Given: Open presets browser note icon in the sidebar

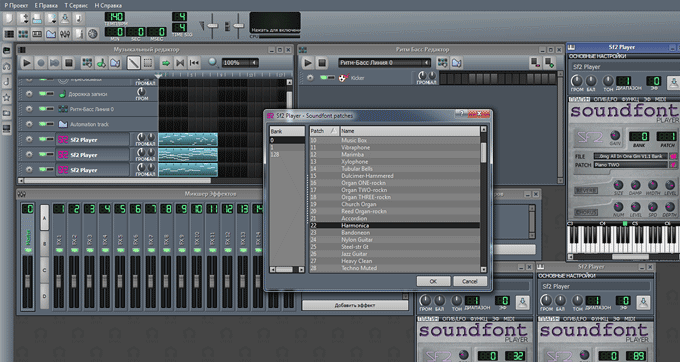Looking at the screenshot, I should [x=7, y=82].
